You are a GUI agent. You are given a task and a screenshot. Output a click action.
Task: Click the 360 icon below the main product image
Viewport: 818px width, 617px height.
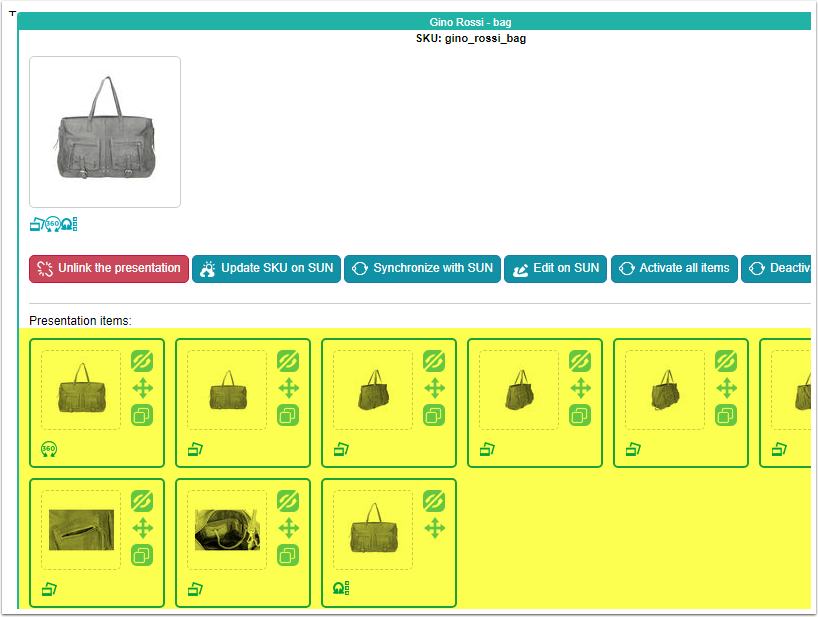tap(53, 224)
